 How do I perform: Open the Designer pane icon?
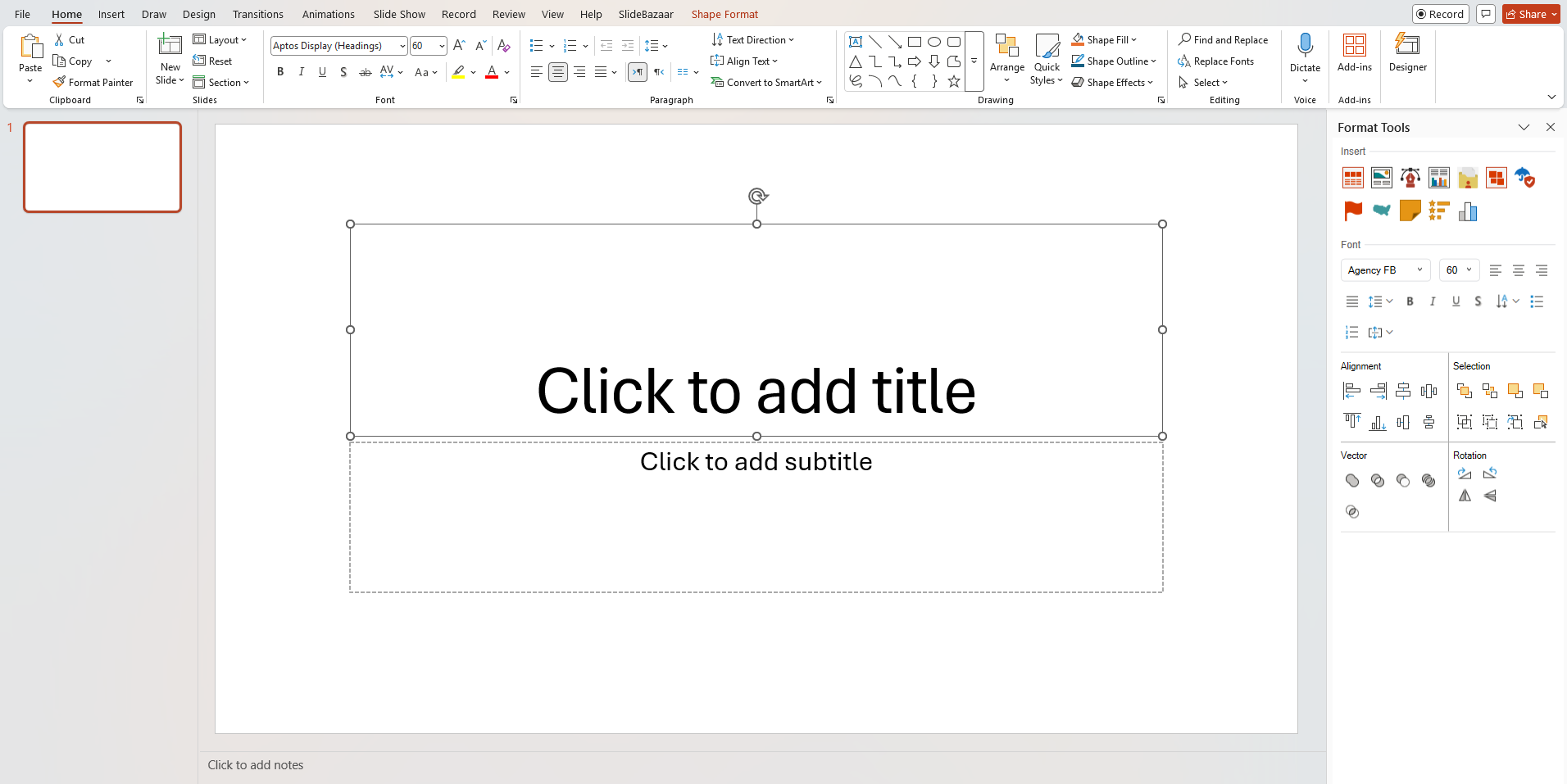(x=1407, y=45)
